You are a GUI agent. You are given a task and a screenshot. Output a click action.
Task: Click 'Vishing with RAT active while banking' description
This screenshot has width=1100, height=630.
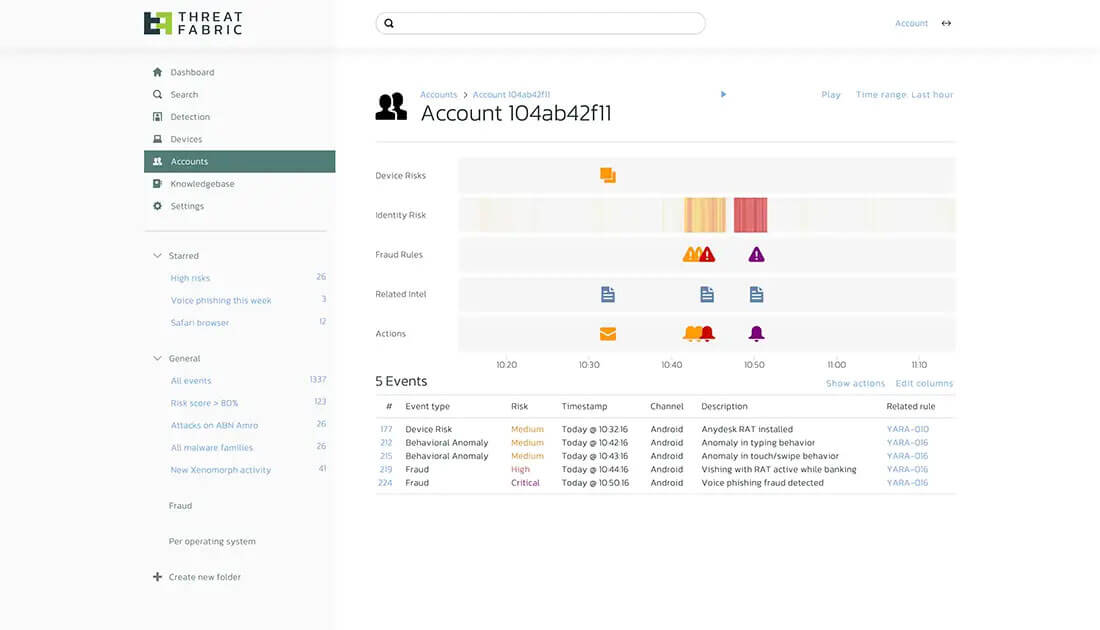click(779, 469)
